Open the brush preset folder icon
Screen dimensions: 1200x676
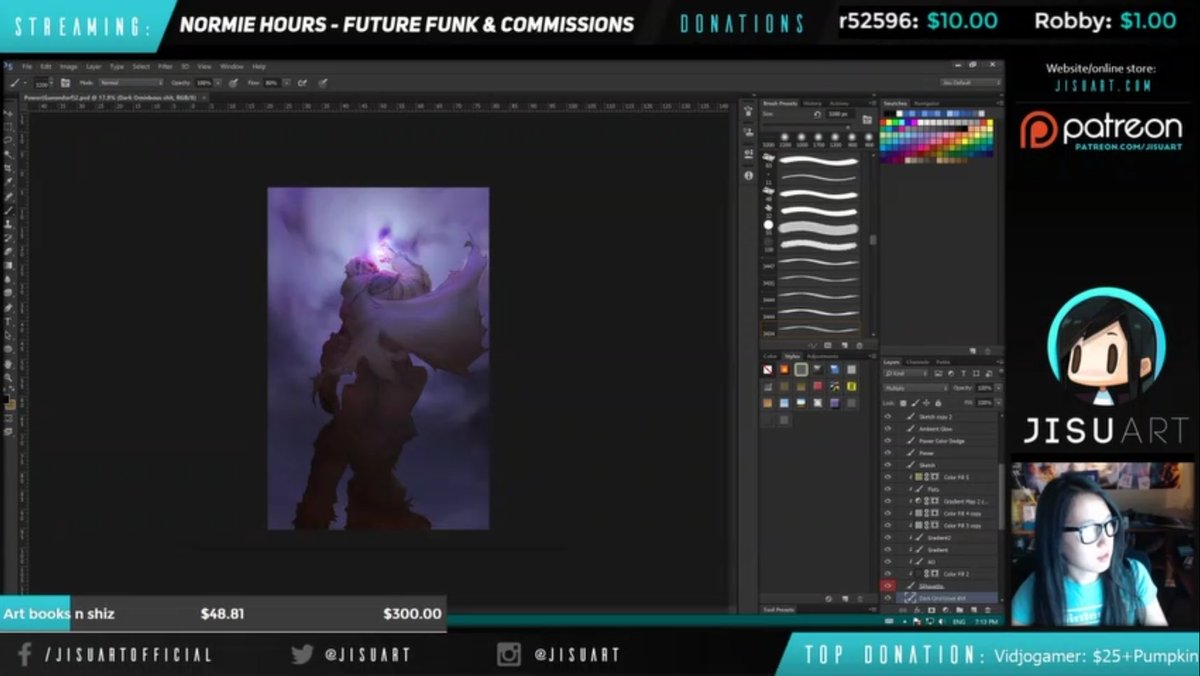[x=867, y=119]
